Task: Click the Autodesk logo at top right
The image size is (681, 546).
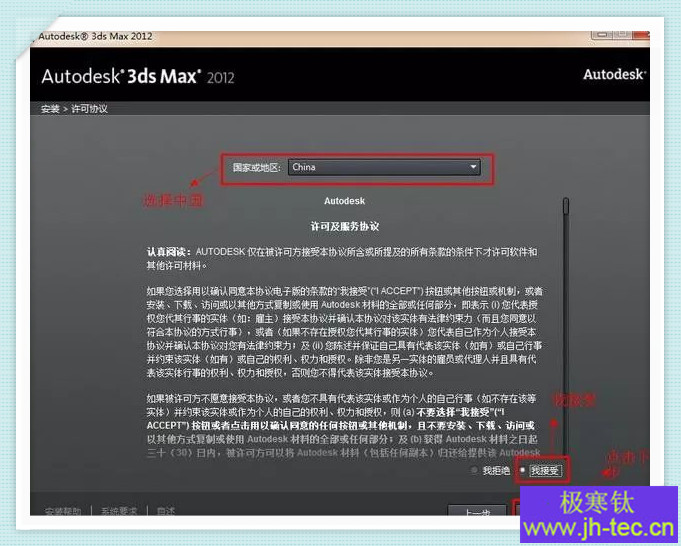Action: pos(615,75)
